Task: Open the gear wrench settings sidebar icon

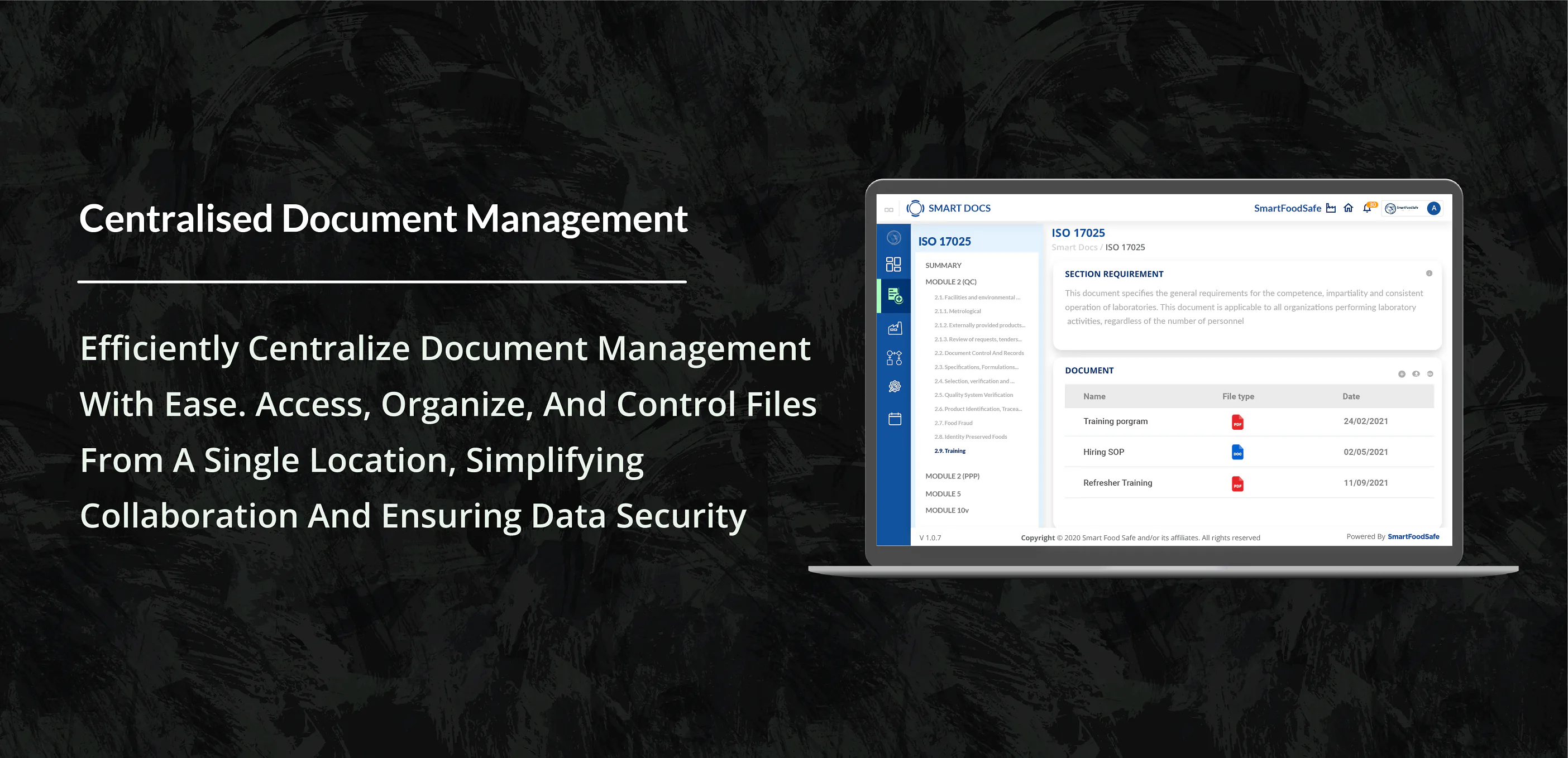Action: coord(894,387)
